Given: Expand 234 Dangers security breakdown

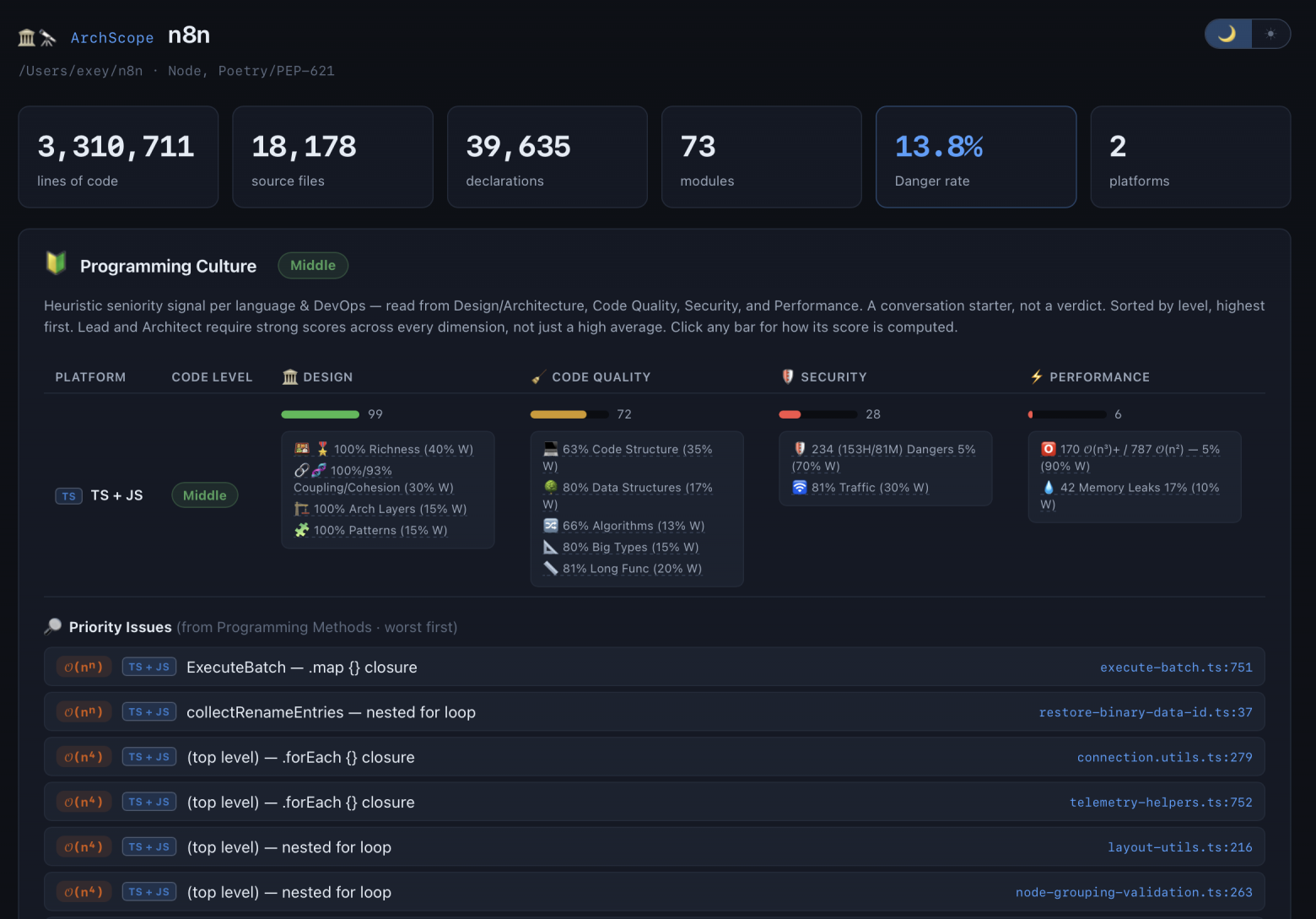Looking at the screenshot, I should [884, 457].
